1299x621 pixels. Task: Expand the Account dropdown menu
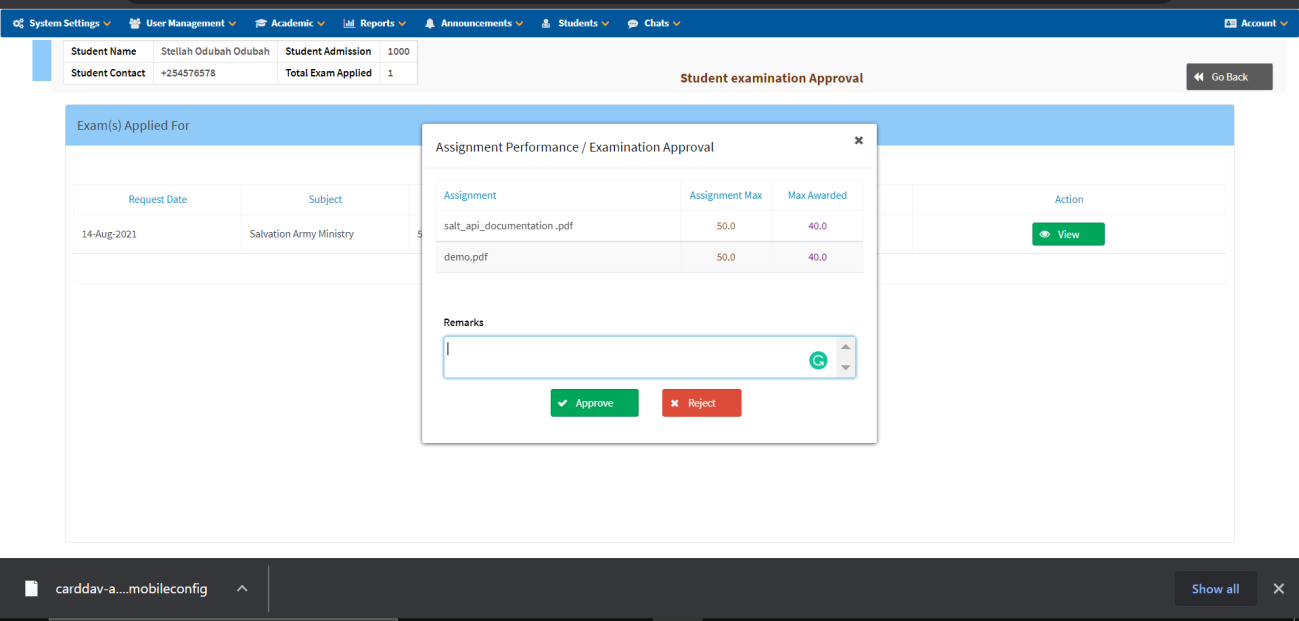pyautogui.click(x=1256, y=23)
